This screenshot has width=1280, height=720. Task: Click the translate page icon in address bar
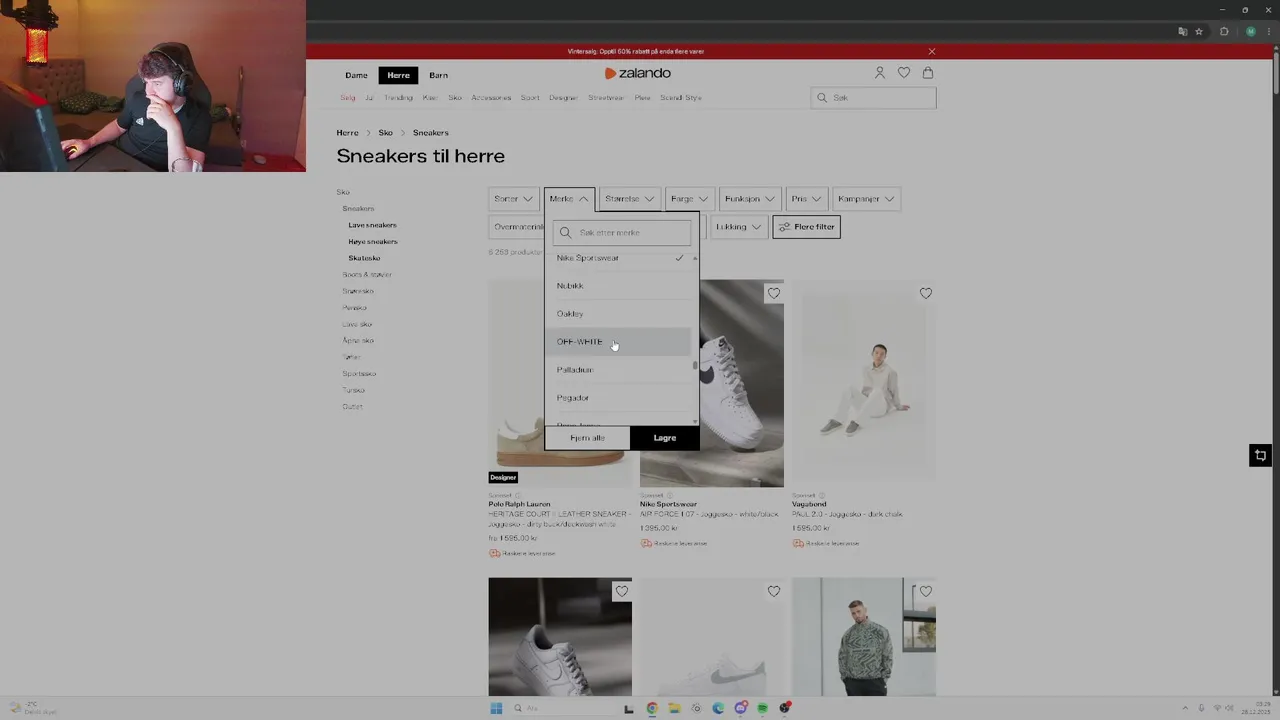coord(1183,32)
